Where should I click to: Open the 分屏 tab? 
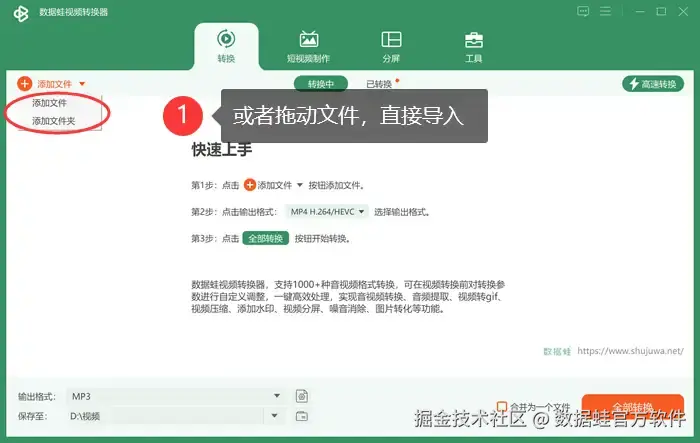coord(391,46)
